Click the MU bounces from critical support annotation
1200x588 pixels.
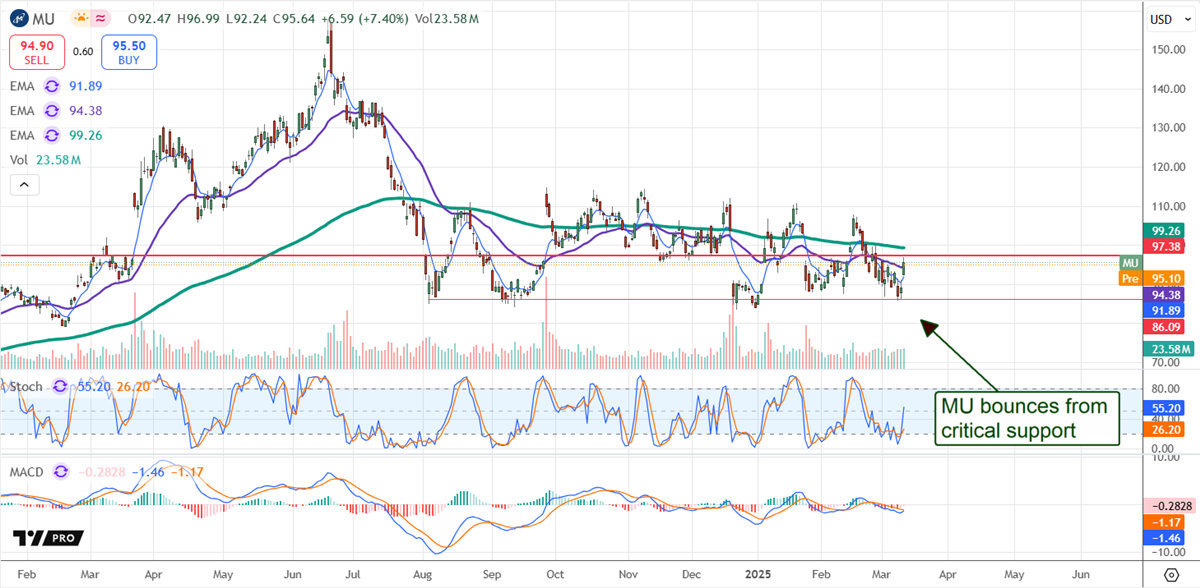(x=1026, y=418)
